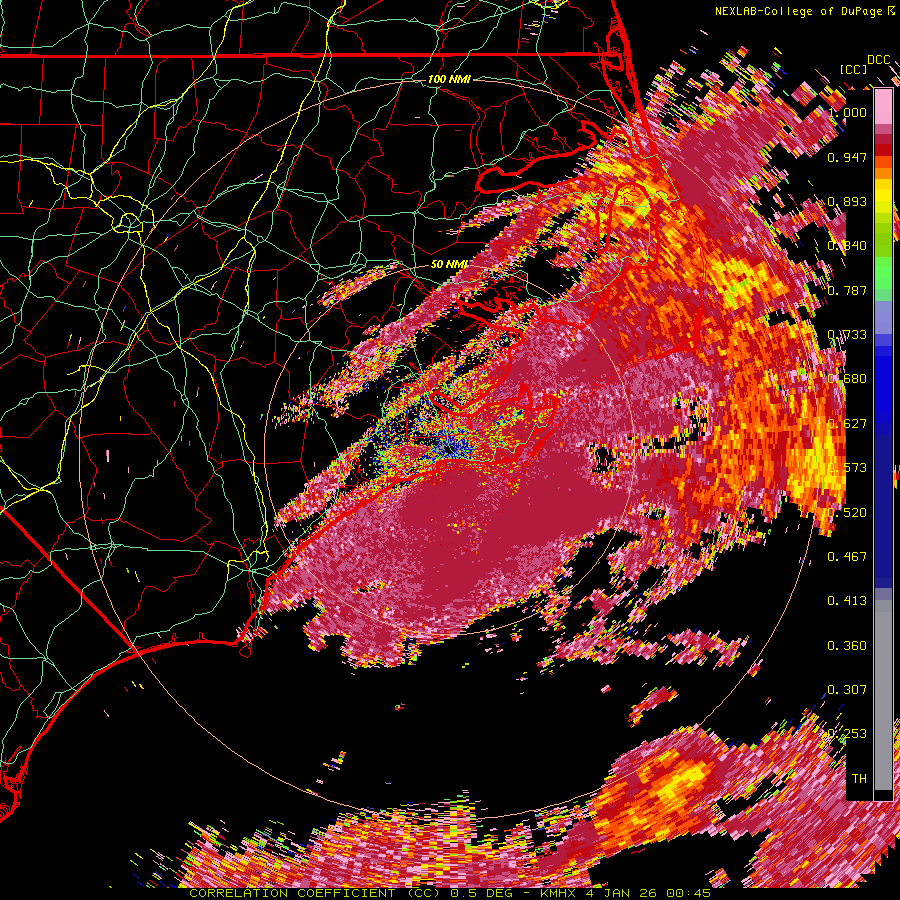This screenshot has width=900, height=900.
Task: Click the 0.947 legend value
Action: [847, 157]
